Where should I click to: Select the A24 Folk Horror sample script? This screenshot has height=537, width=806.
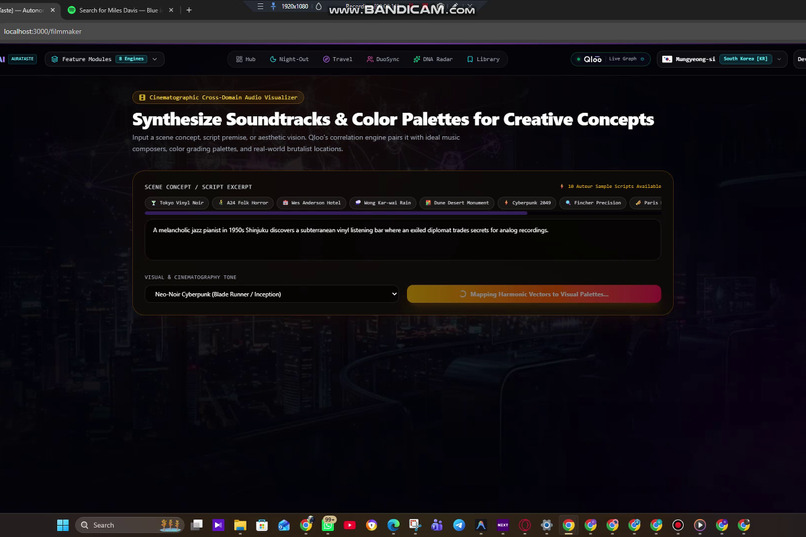pyautogui.click(x=243, y=203)
